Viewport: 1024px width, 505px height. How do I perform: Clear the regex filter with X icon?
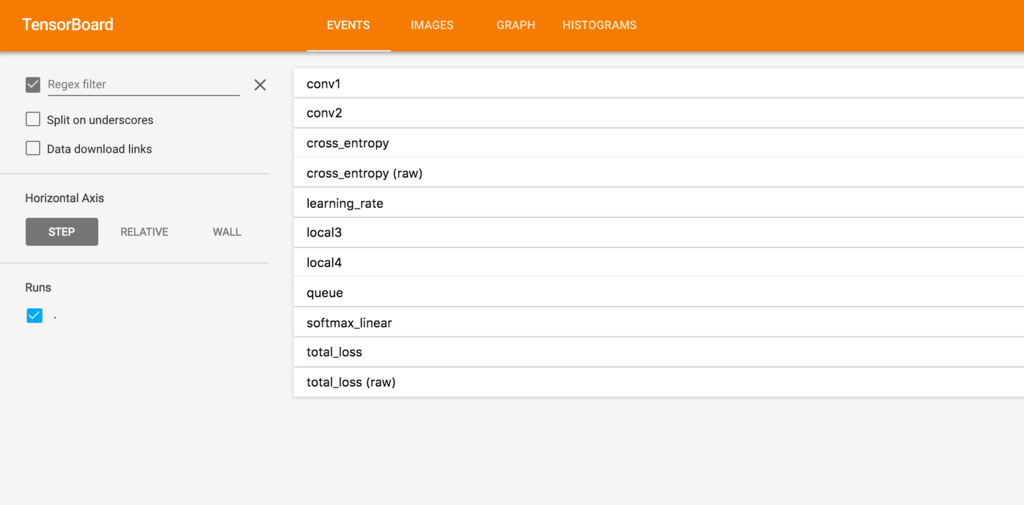tap(260, 85)
